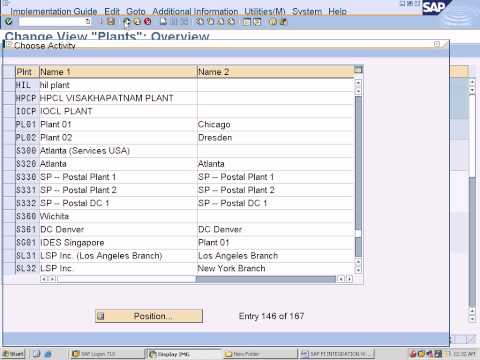Click the 'New York Branch' Name 2 cell
The height and width of the screenshot is (360, 480).
coord(275,268)
